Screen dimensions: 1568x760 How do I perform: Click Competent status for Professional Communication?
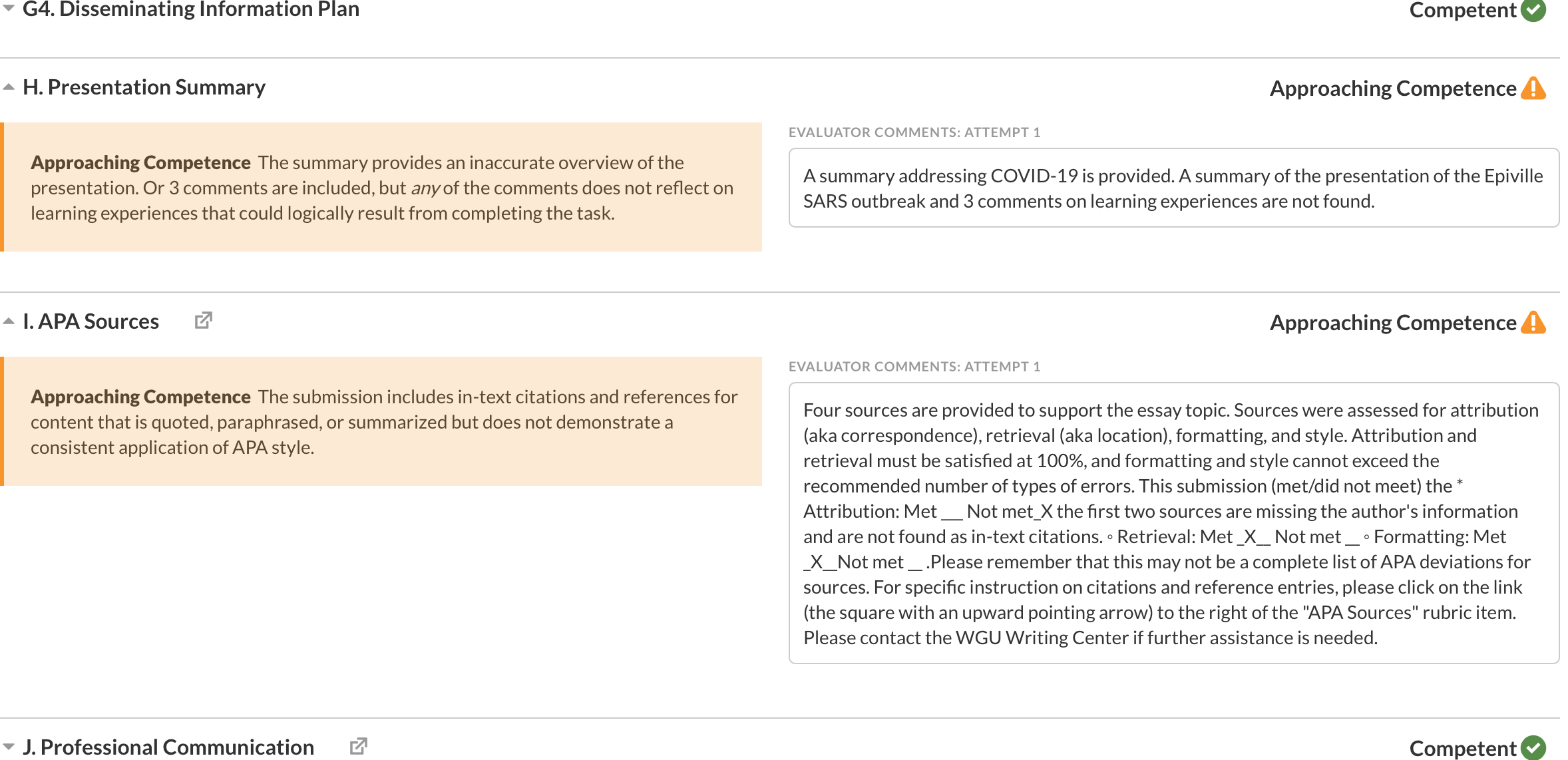[x=1462, y=748]
